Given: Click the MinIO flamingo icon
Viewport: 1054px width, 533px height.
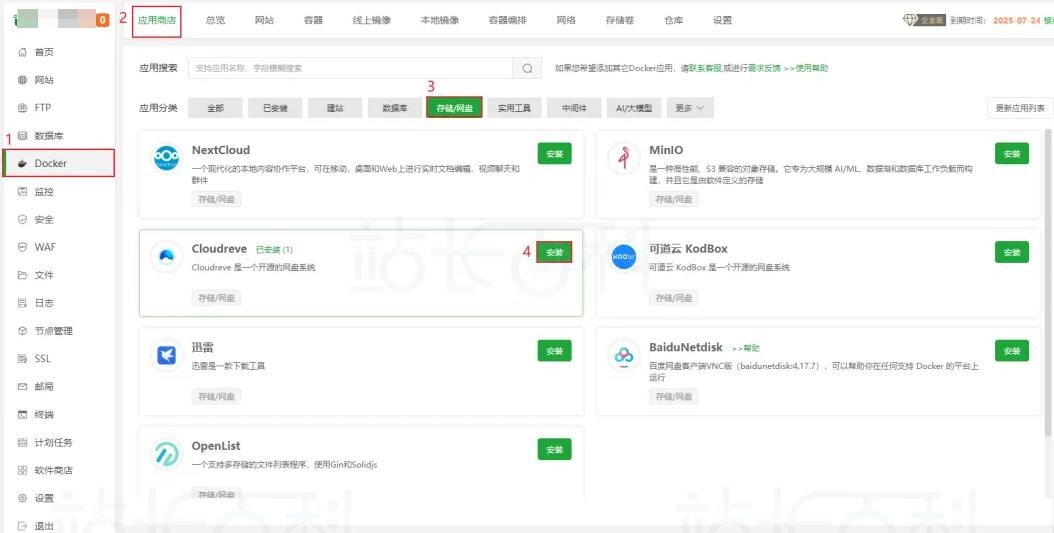Looking at the screenshot, I should pyautogui.click(x=624, y=159).
